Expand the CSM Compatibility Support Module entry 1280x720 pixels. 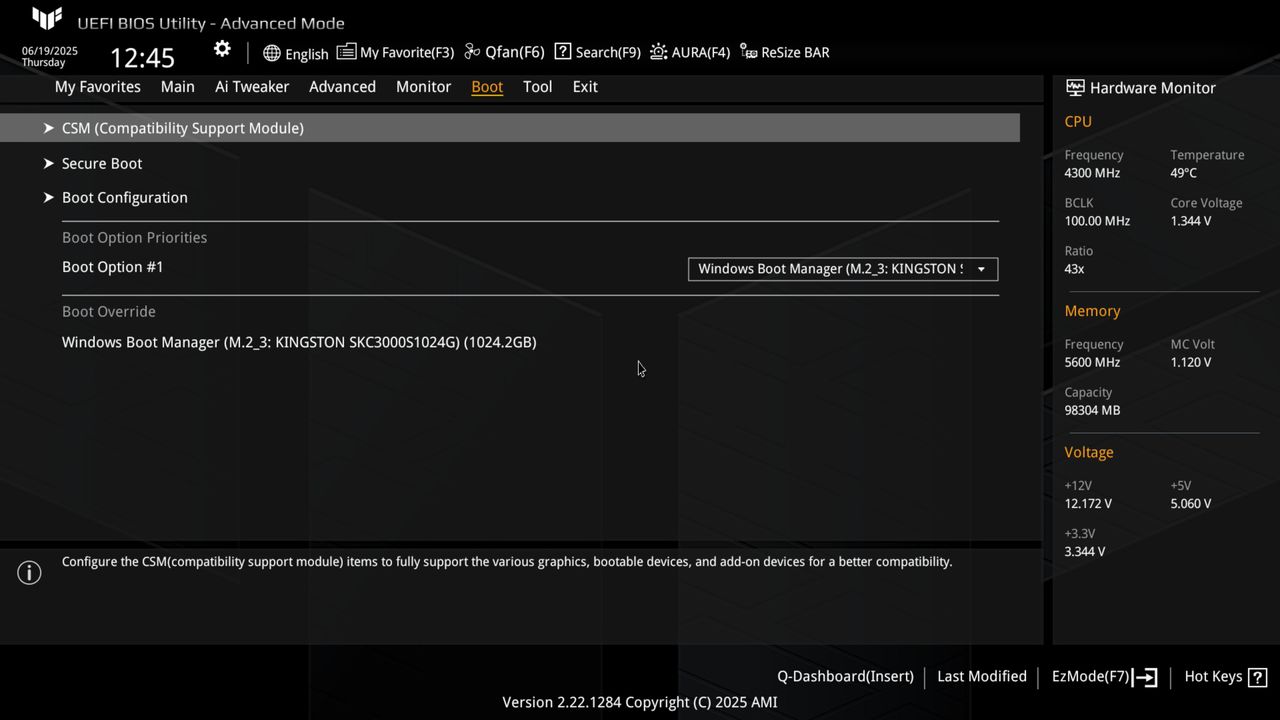point(183,128)
